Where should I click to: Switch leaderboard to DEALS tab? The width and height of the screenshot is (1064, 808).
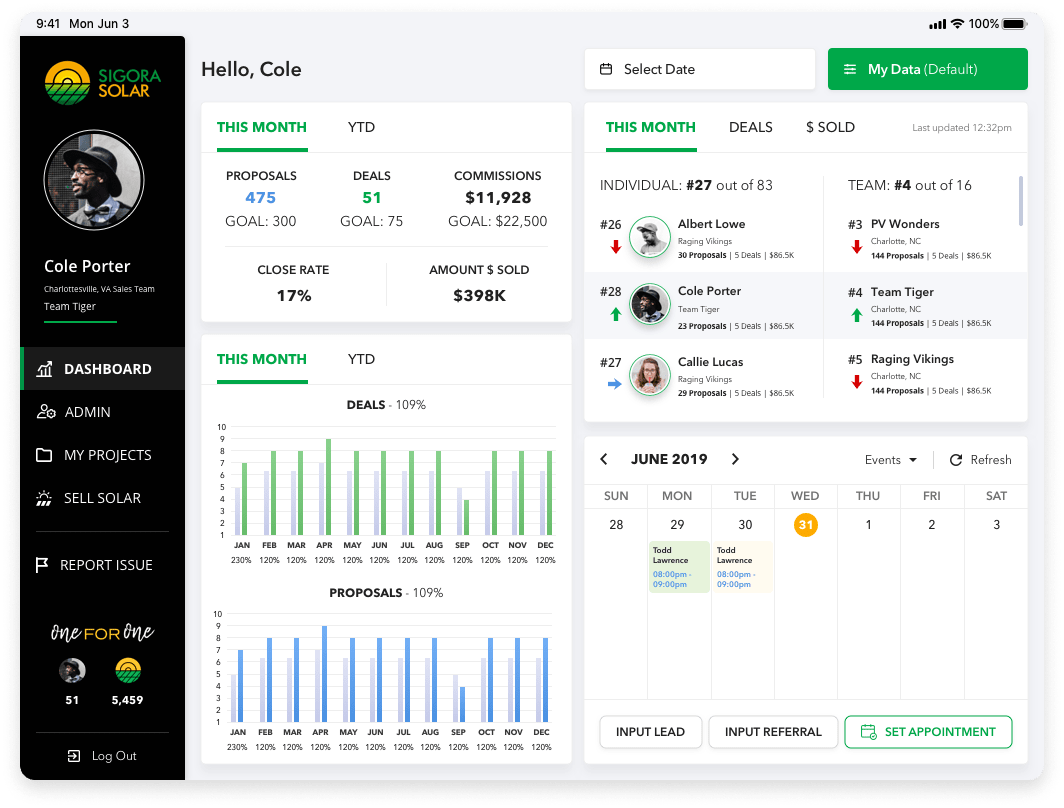[750, 128]
